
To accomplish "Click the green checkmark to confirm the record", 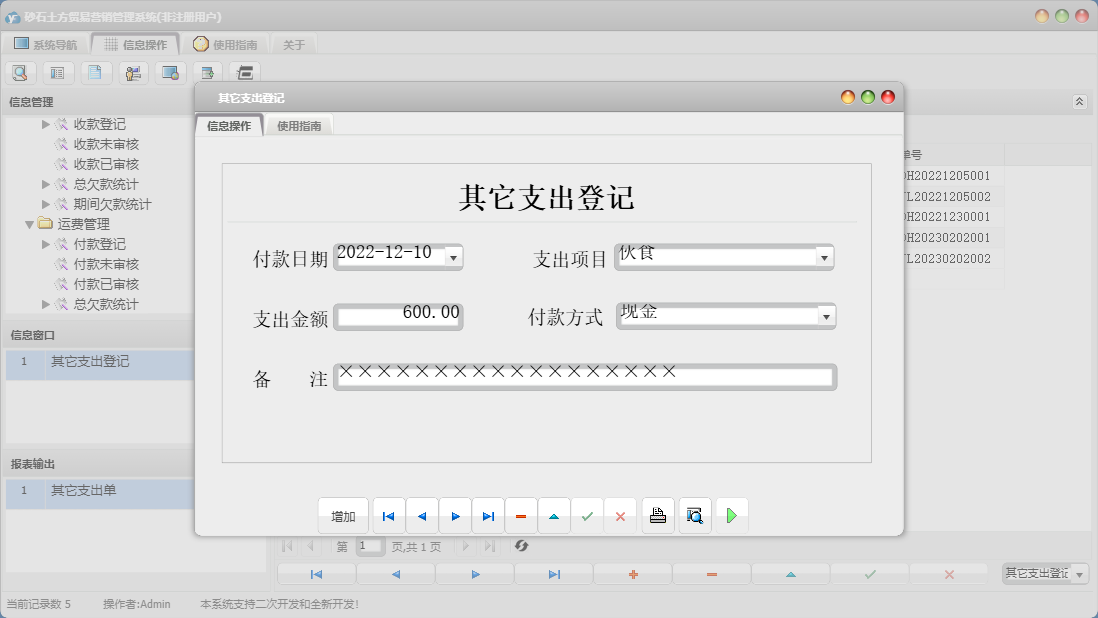I will point(588,514).
